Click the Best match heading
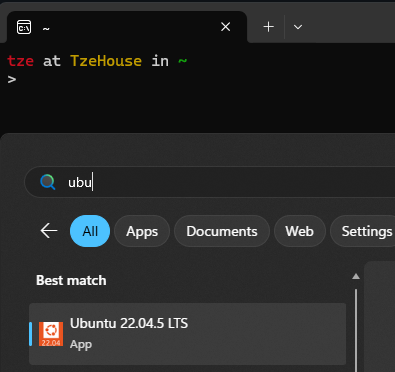The width and height of the screenshot is (395, 372). [x=71, y=280]
